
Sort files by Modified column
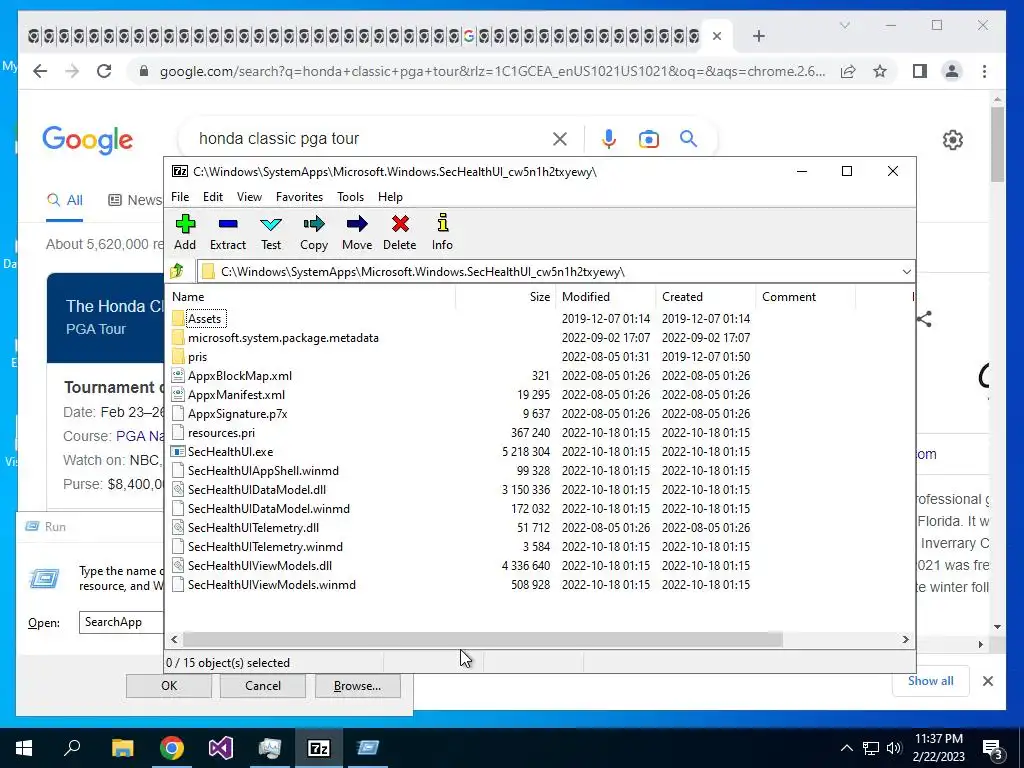tap(605, 296)
